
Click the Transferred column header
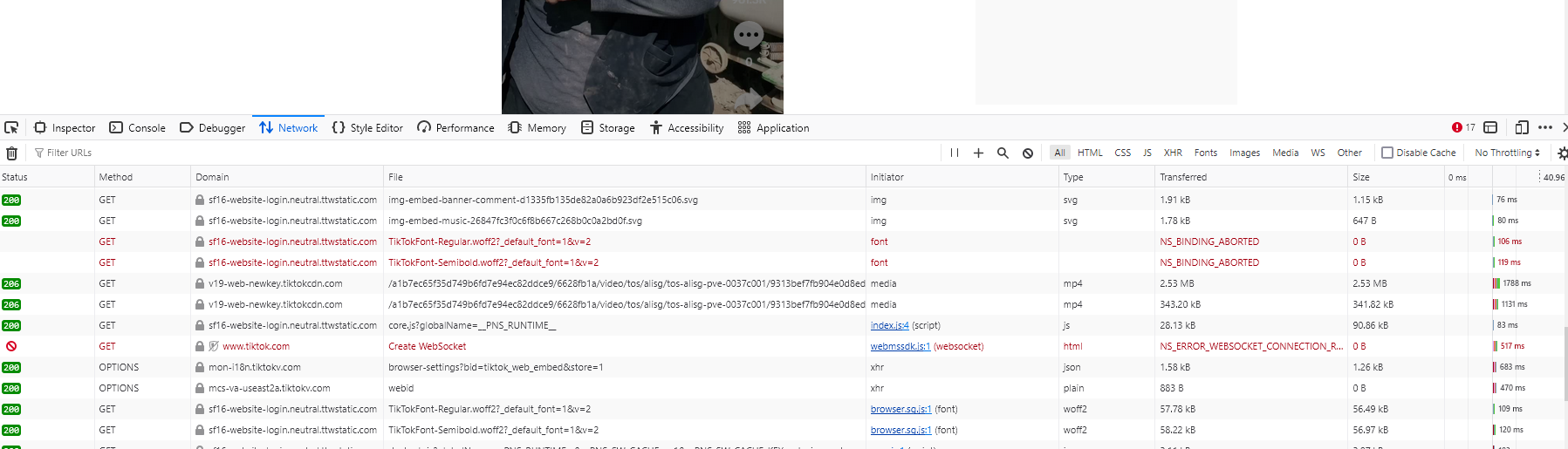tap(1183, 177)
